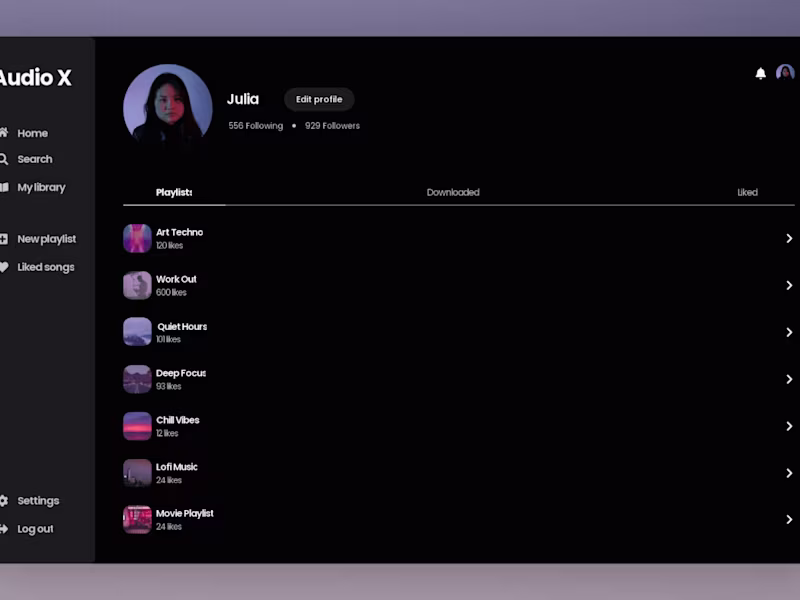Open the Settings gear icon
Screen dimensions: 800x600
(4, 501)
